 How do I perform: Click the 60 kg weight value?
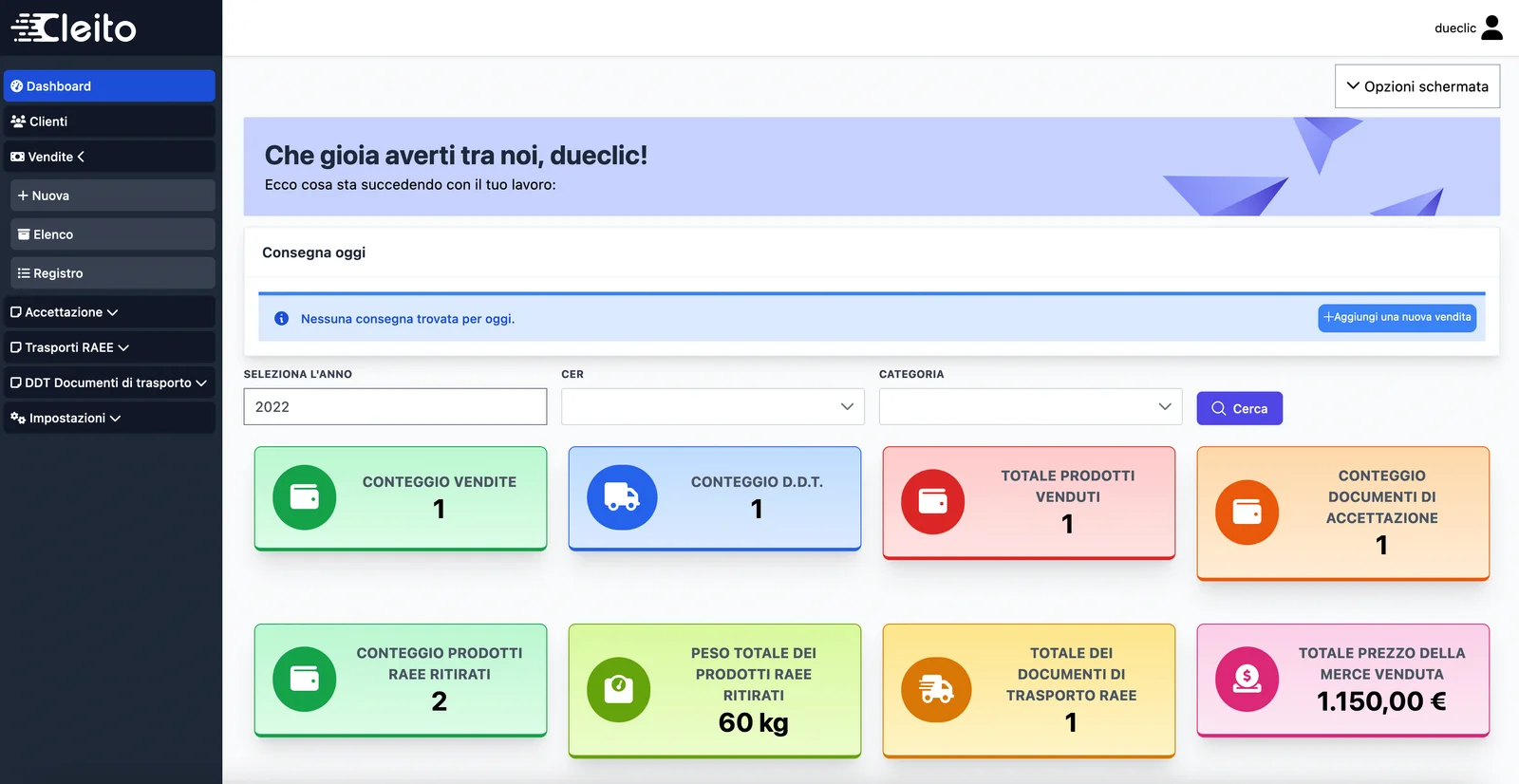(x=754, y=723)
